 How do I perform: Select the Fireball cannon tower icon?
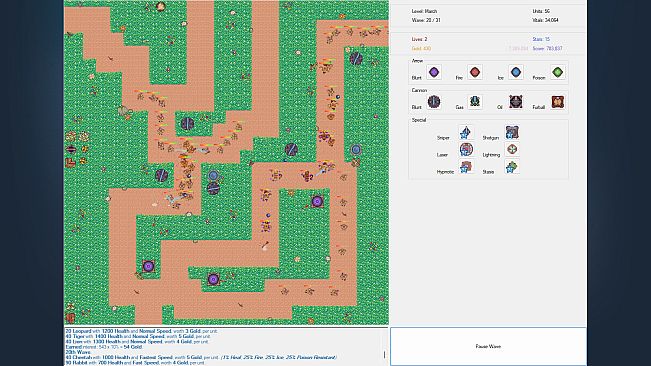(558, 102)
